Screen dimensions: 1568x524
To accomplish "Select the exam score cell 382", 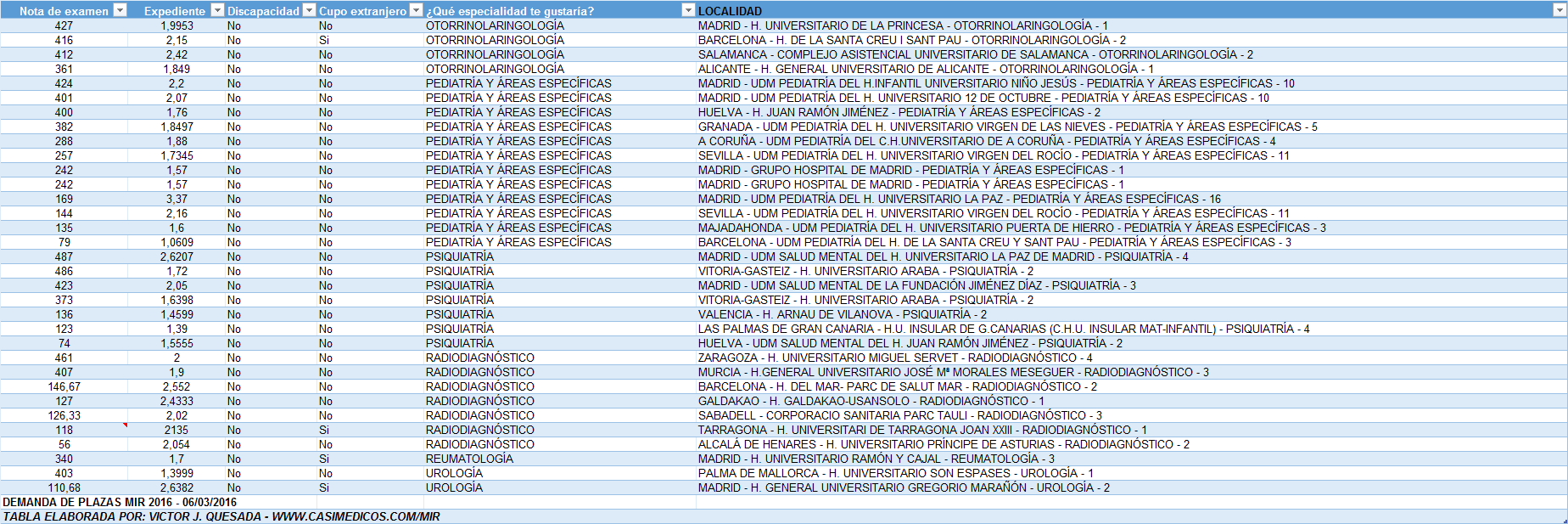I will click(x=64, y=127).
